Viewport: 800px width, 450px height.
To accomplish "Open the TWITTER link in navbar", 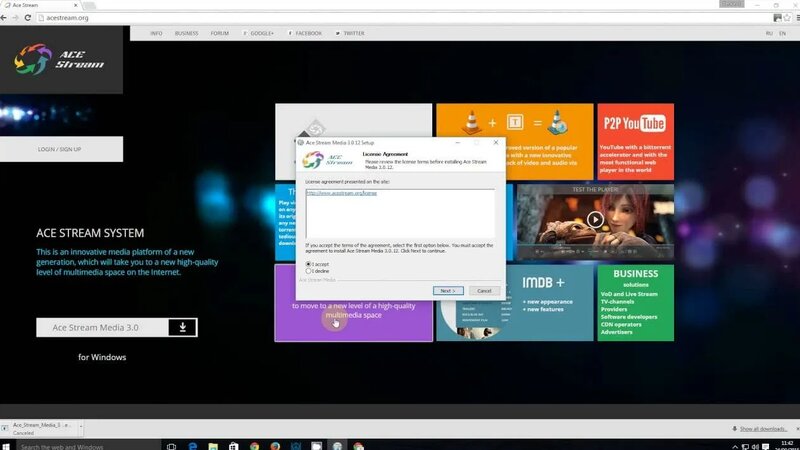I will coord(350,33).
